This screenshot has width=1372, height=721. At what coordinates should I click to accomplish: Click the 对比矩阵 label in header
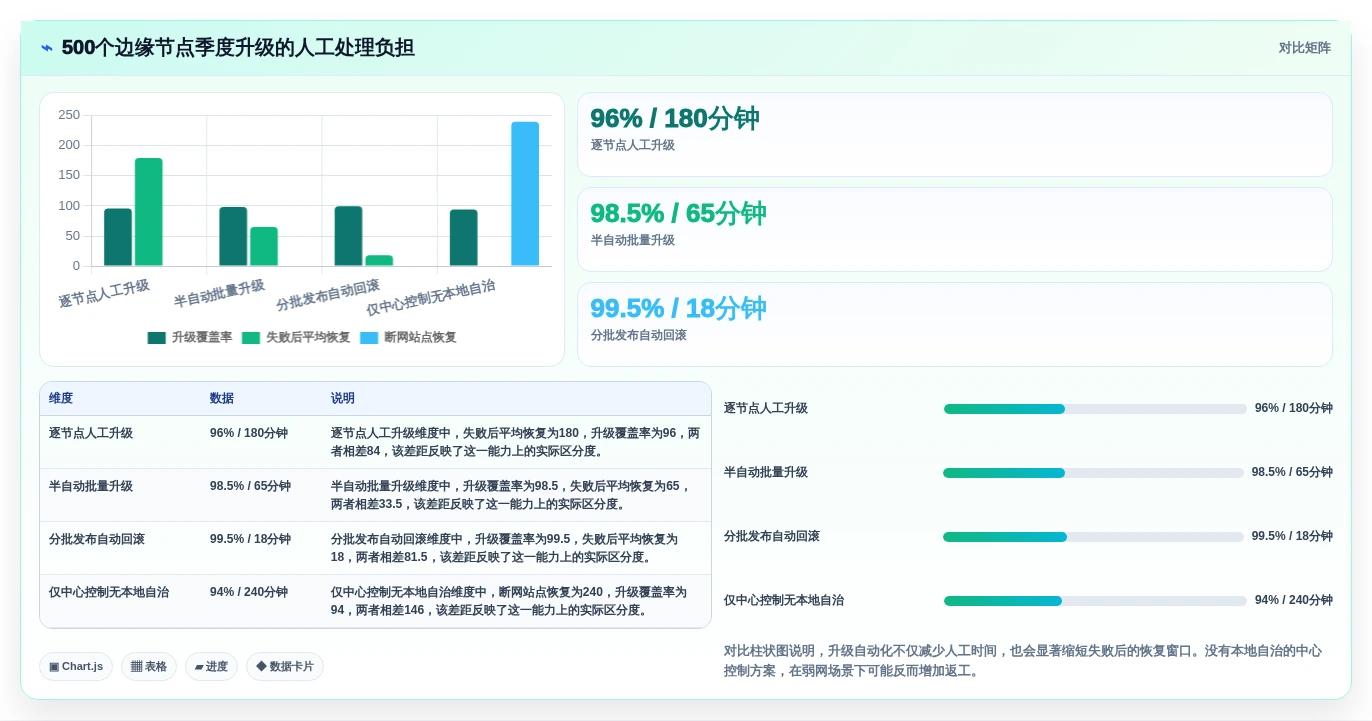(1304, 48)
